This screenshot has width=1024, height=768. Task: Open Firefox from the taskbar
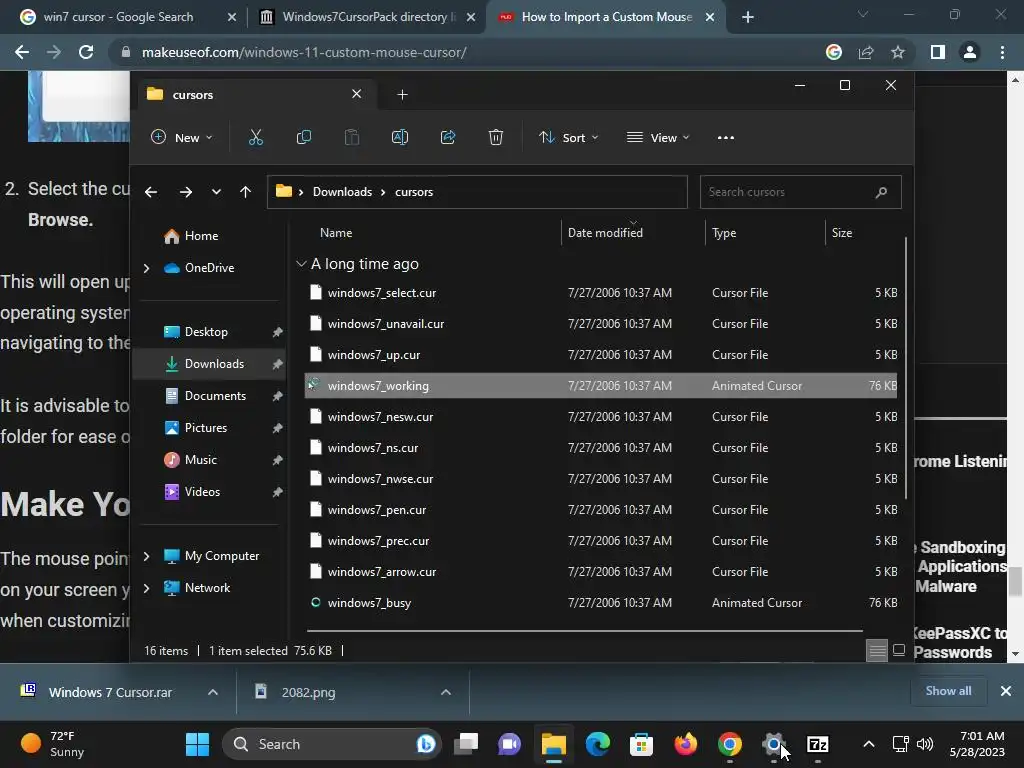pos(685,744)
